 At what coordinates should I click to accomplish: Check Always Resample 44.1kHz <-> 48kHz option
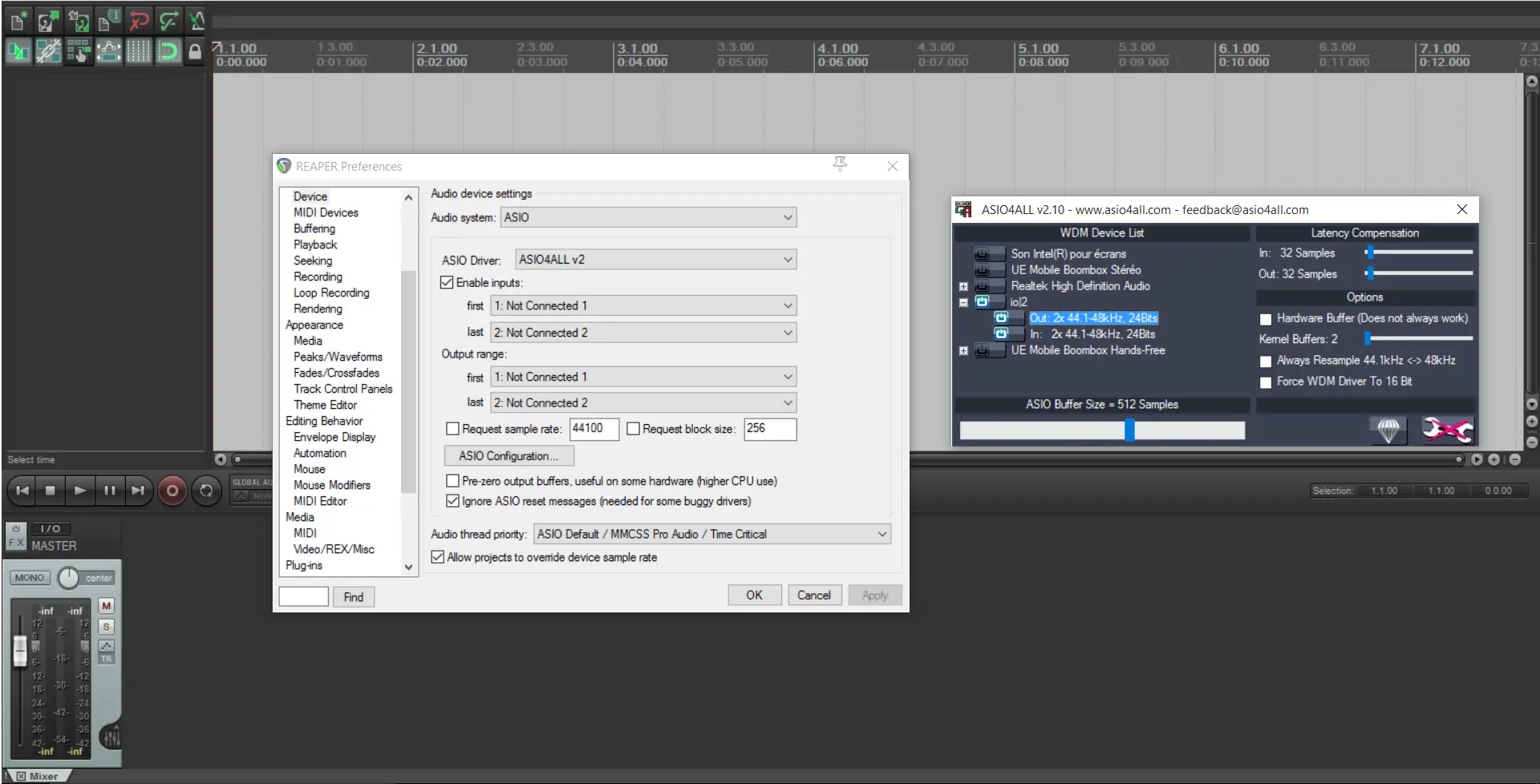coord(1266,362)
